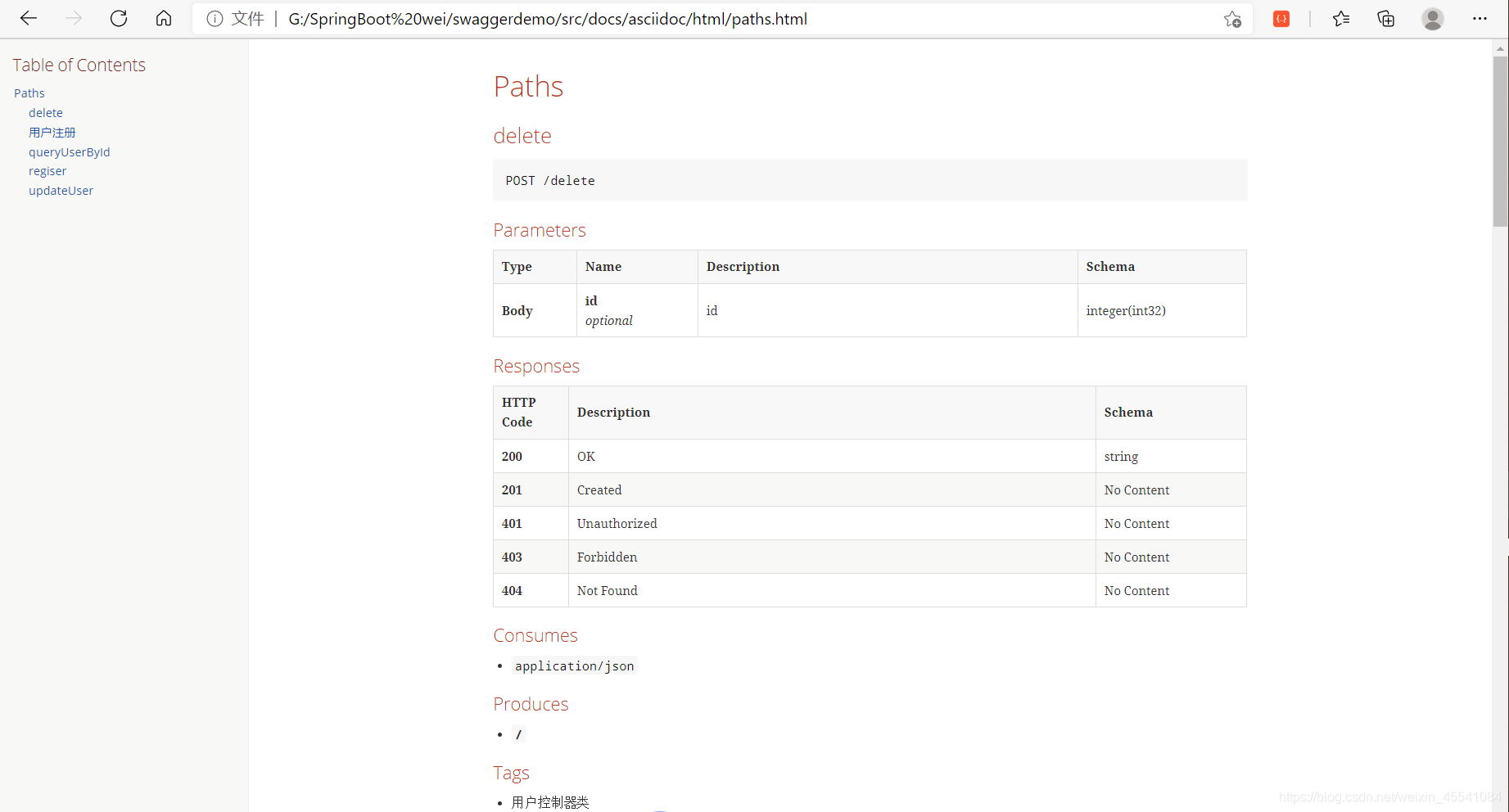The width and height of the screenshot is (1509, 812).
Task: Open the browser home page icon
Action: pos(164,18)
